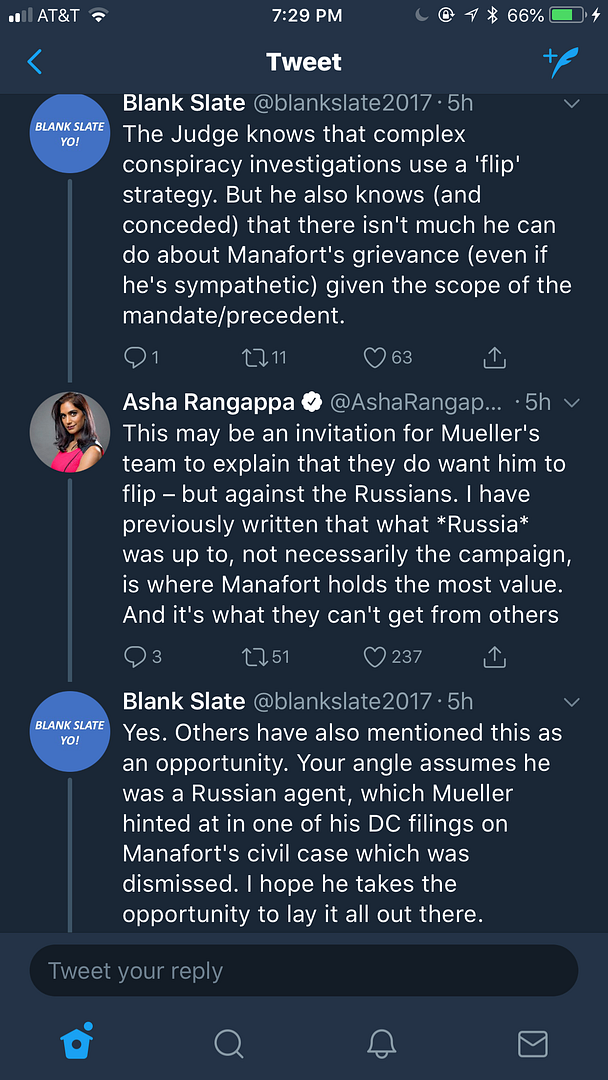Compose a new tweet with feather icon
608x1080 pixels.
pyautogui.click(x=561, y=62)
